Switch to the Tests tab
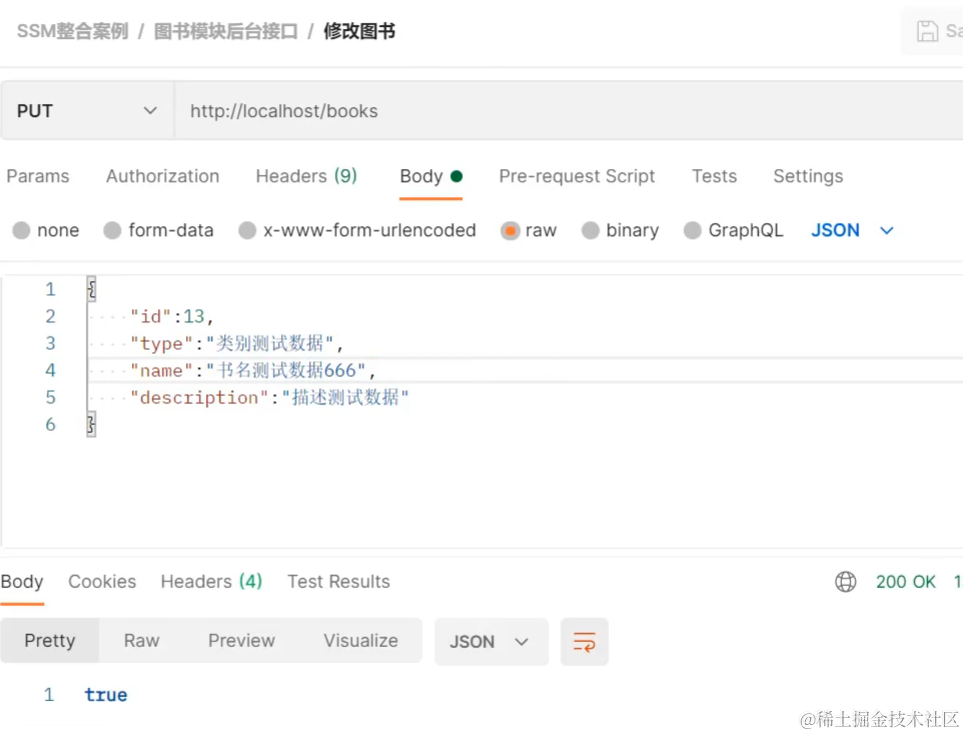Viewport: 966px width, 736px height. 714,176
